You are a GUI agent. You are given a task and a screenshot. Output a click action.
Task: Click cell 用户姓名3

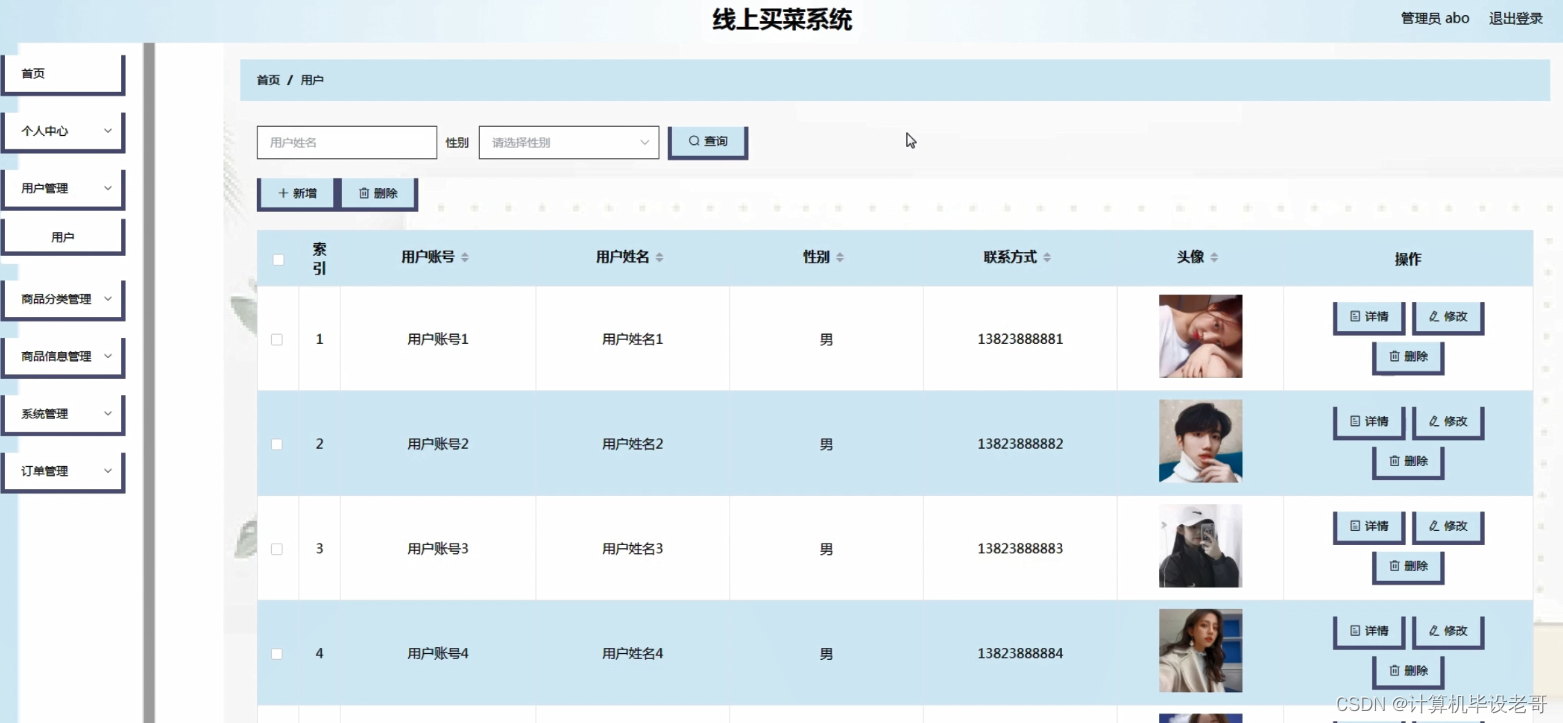[x=632, y=549]
